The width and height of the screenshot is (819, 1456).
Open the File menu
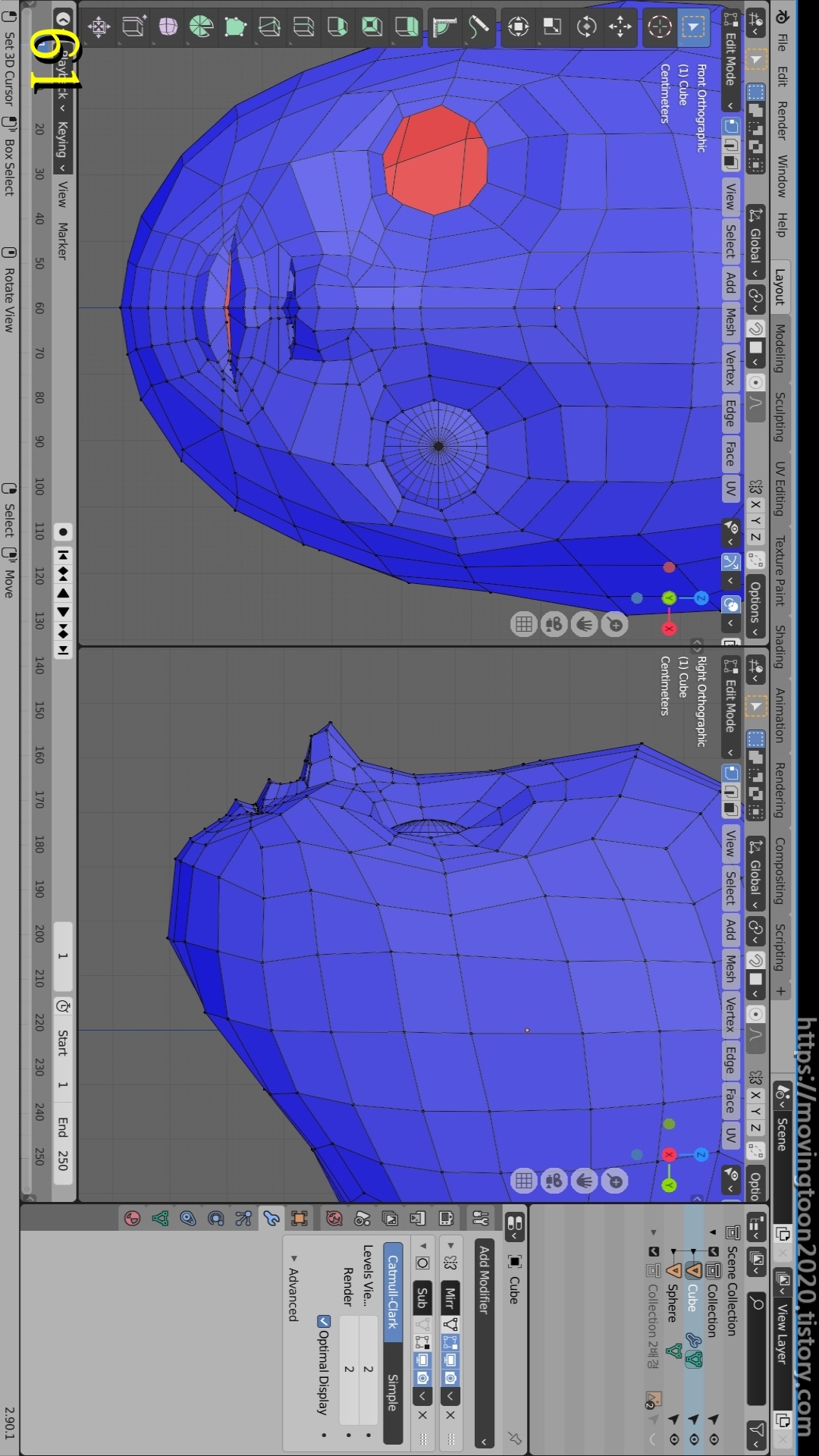click(x=782, y=42)
